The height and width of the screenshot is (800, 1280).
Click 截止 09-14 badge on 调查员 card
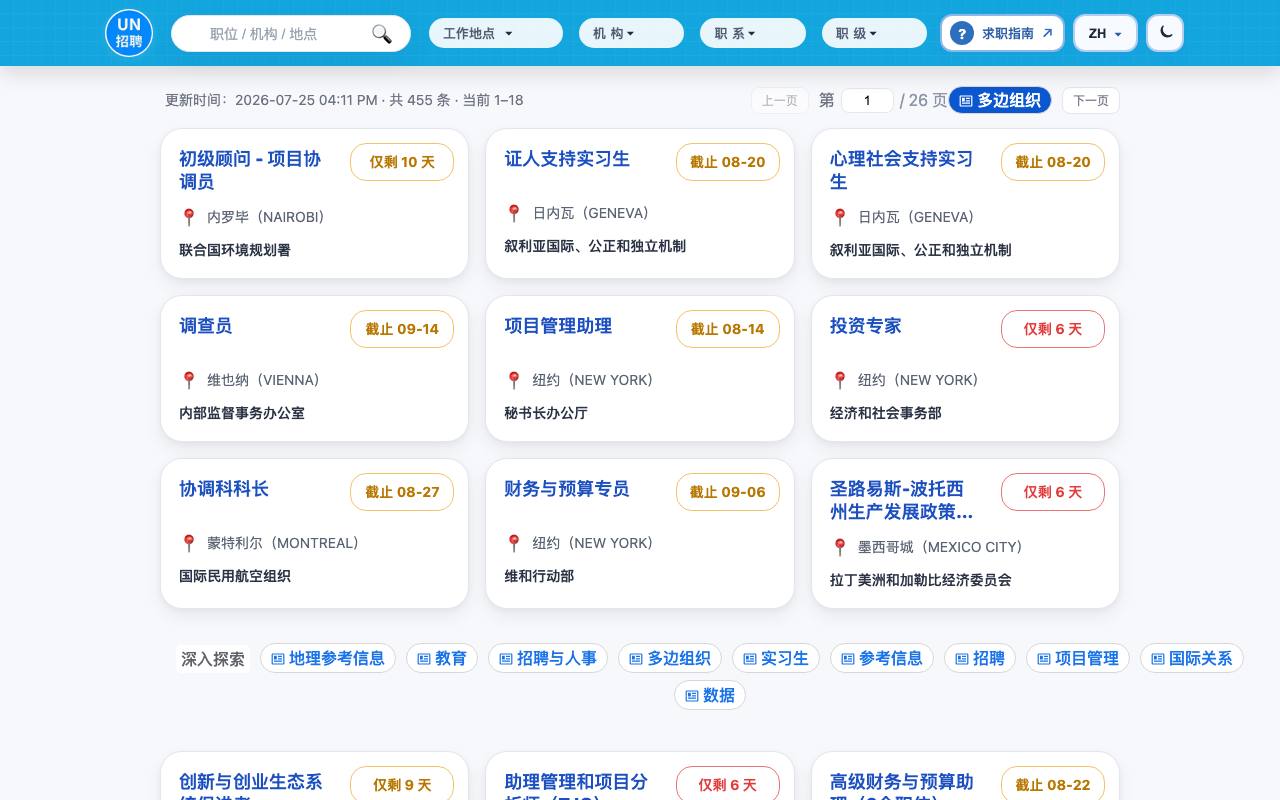402,329
